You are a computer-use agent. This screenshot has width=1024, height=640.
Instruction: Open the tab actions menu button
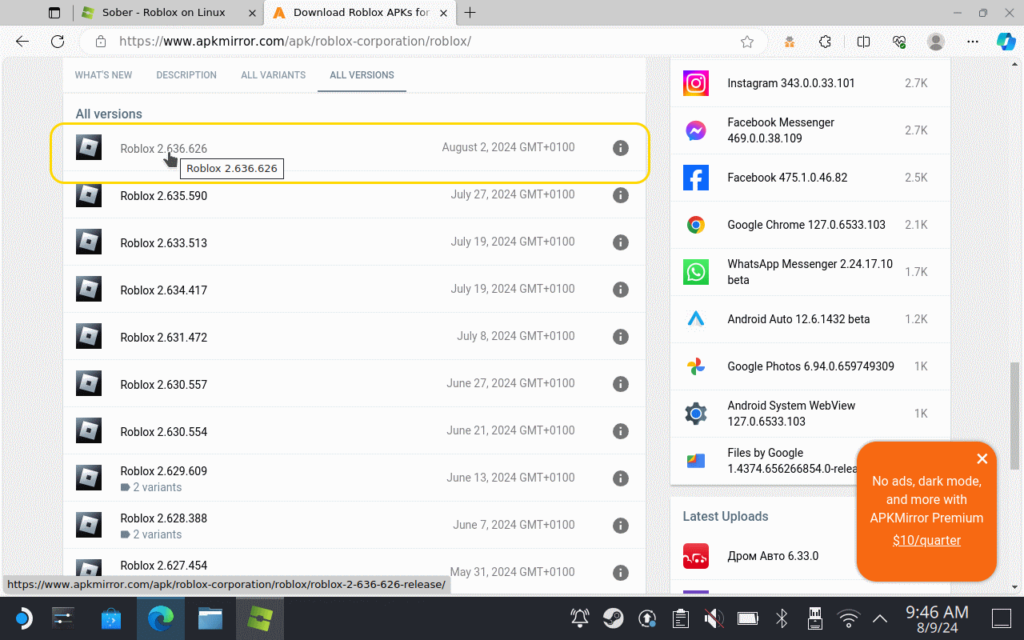54,13
